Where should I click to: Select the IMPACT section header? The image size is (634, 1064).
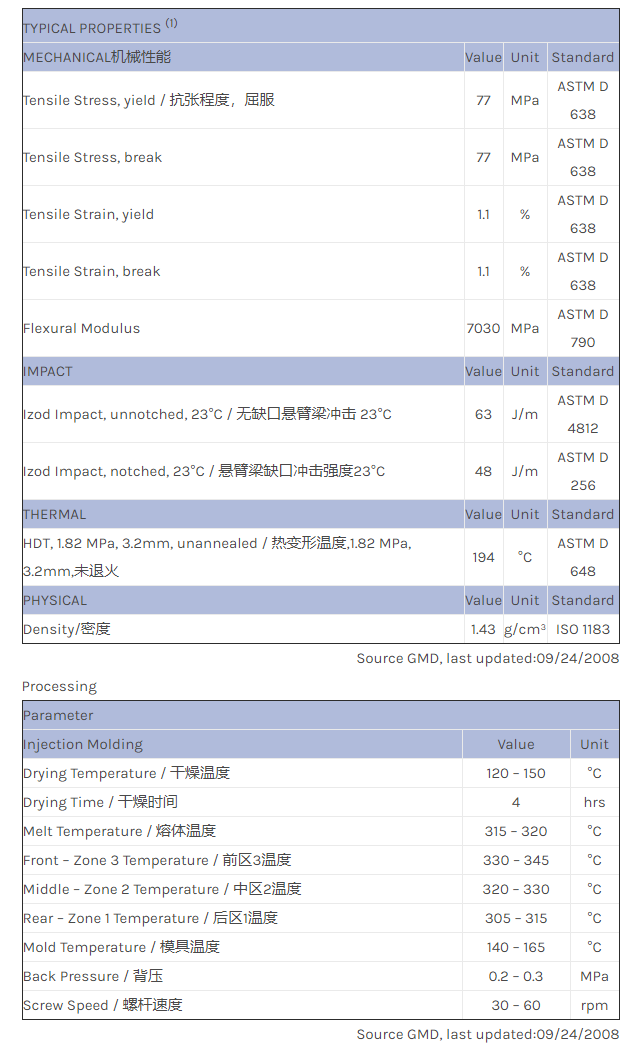tap(48, 371)
